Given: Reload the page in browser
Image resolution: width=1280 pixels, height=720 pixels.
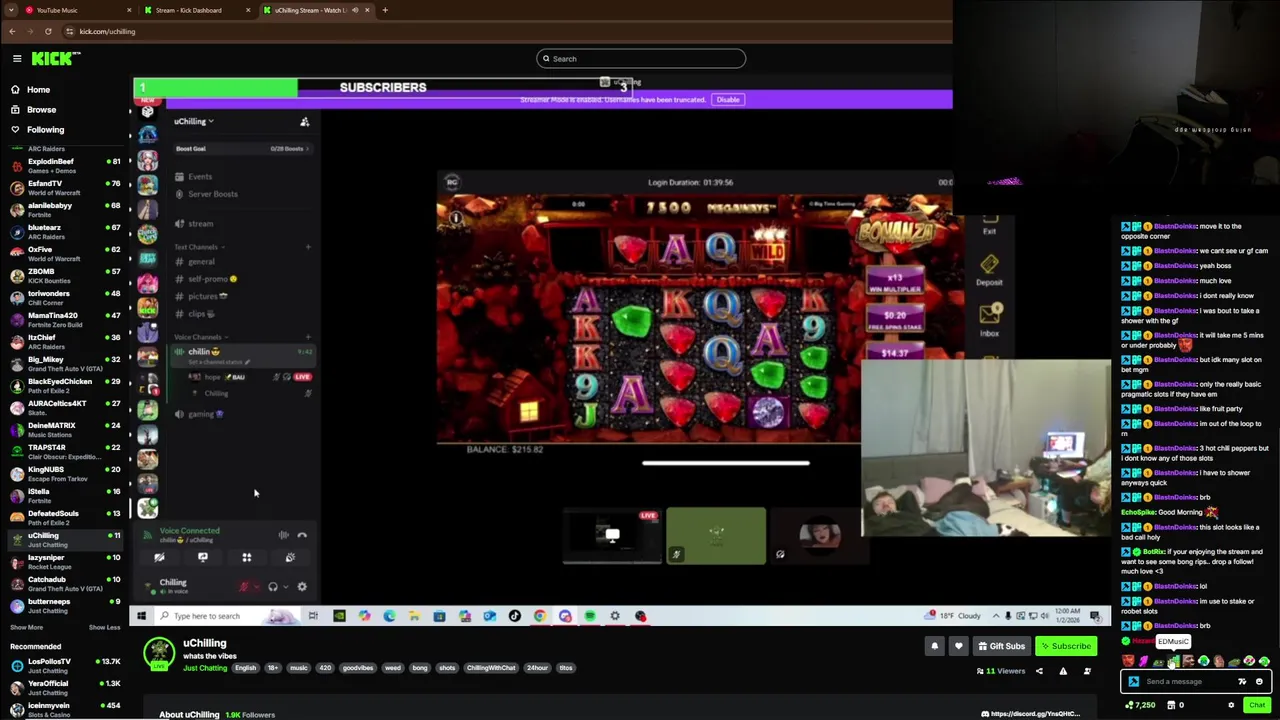Looking at the screenshot, I should (48, 31).
